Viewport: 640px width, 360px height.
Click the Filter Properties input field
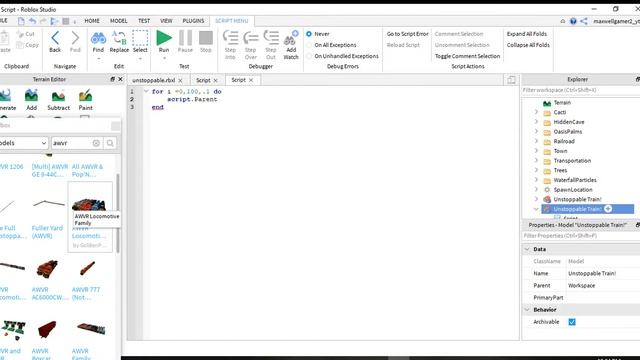pos(580,236)
